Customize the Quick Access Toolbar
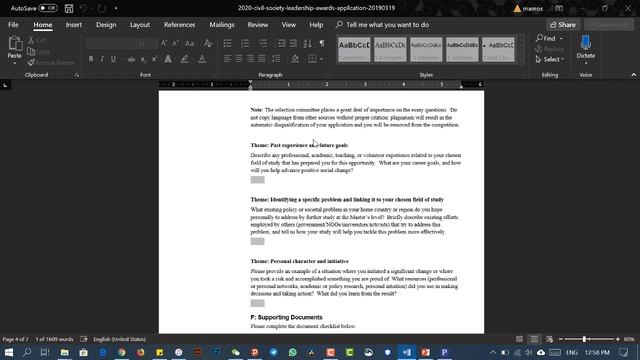The width and height of the screenshot is (640, 360). point(116,8)
